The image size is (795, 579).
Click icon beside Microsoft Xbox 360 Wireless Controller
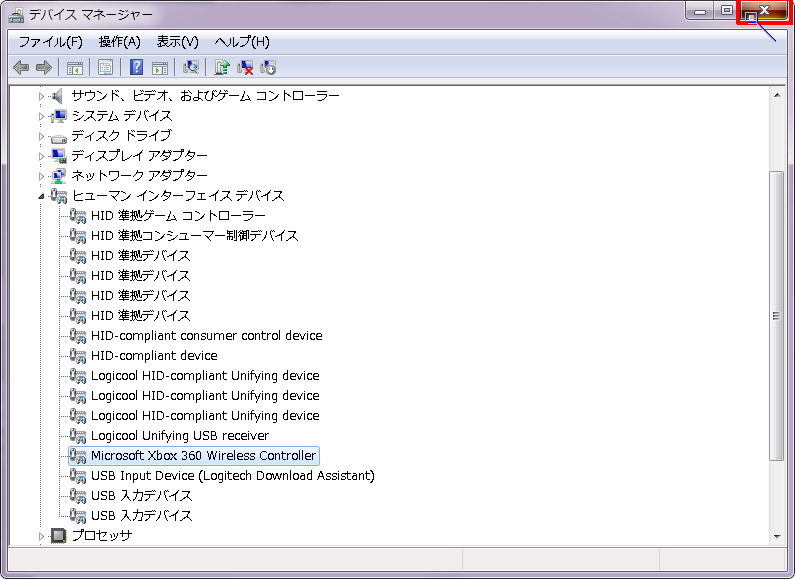(78, 455)
